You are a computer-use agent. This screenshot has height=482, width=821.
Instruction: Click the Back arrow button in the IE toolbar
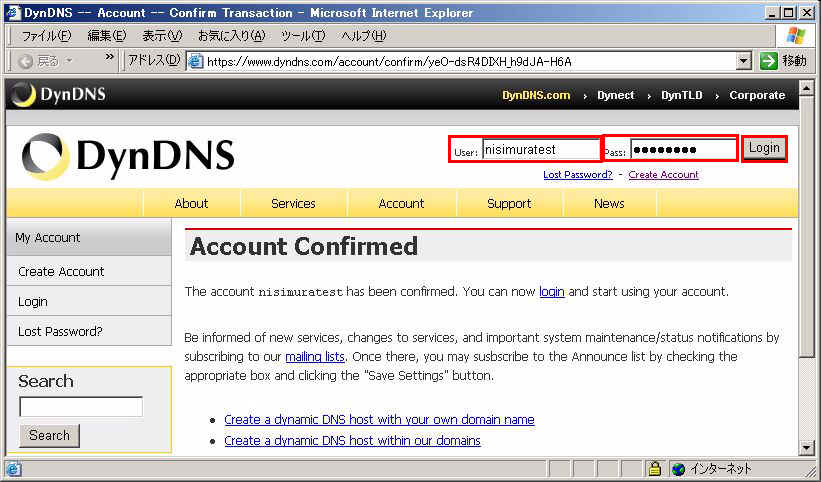(25, 62)
